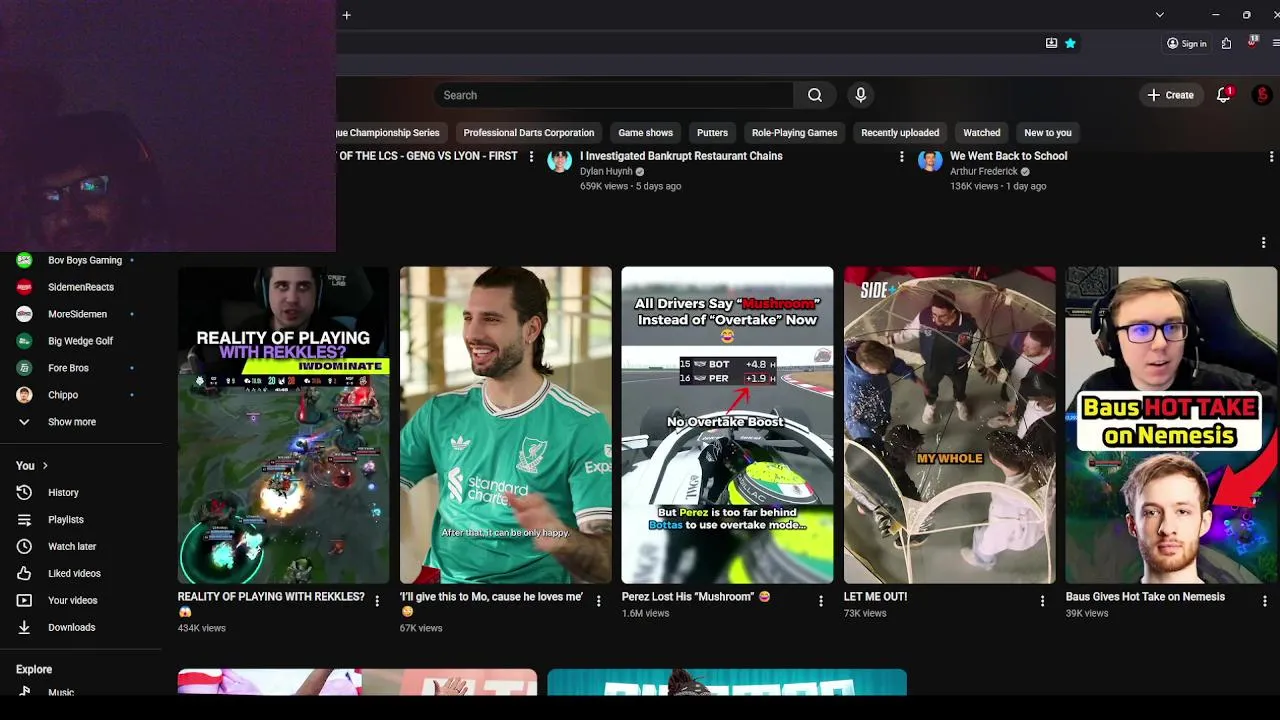Select the New to you chip

(1047, 132)
